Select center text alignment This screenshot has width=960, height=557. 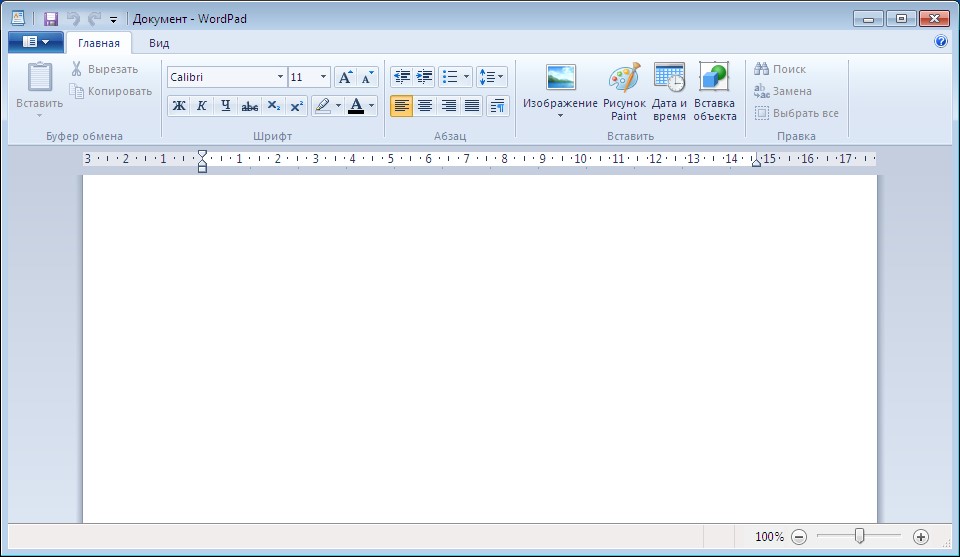pos(424,106)
